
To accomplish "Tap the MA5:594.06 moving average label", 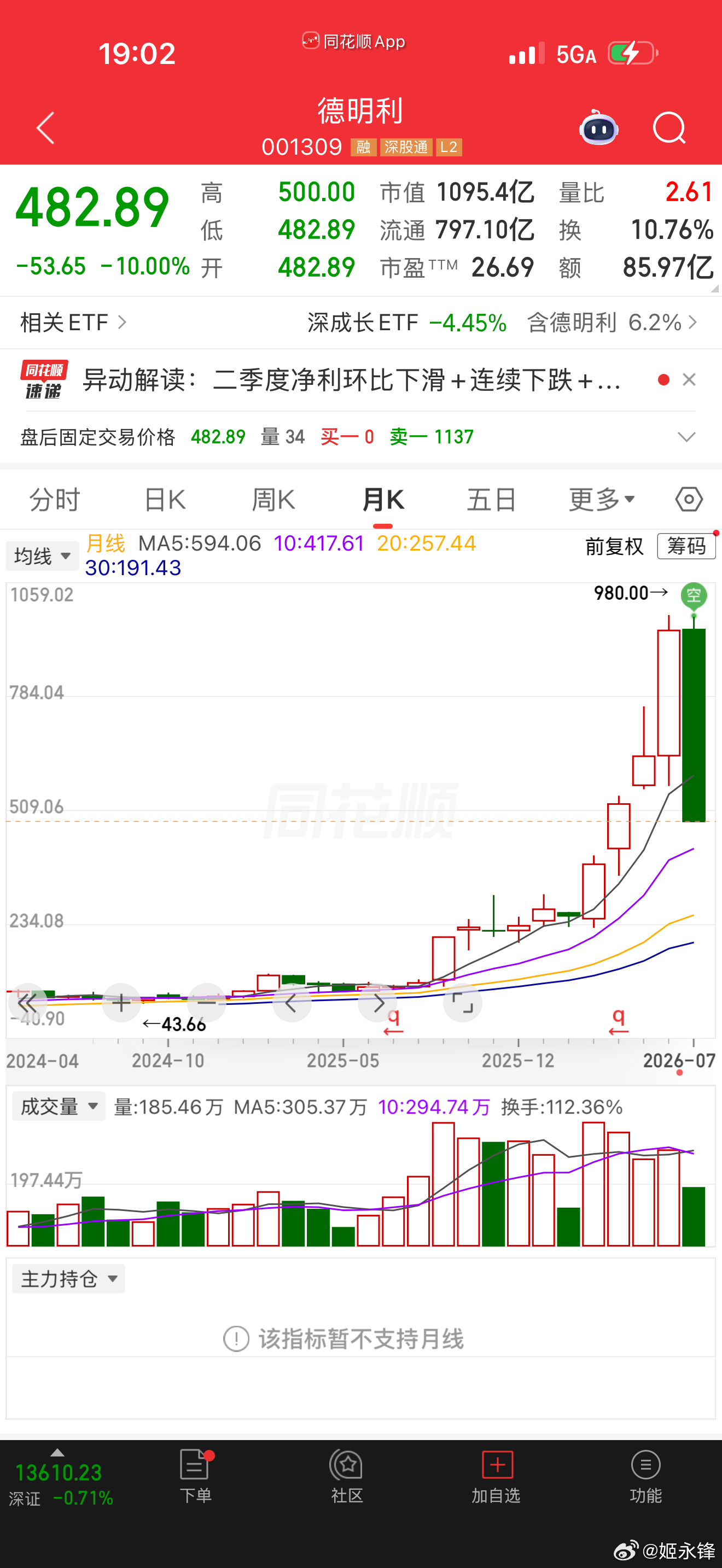I will 200,543.
